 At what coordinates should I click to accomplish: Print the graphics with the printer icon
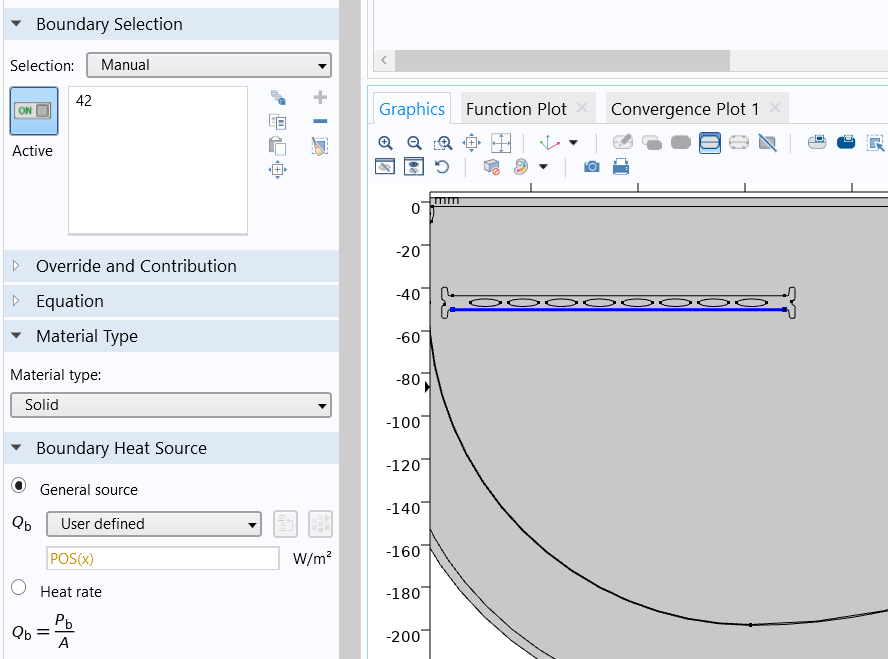620,167
